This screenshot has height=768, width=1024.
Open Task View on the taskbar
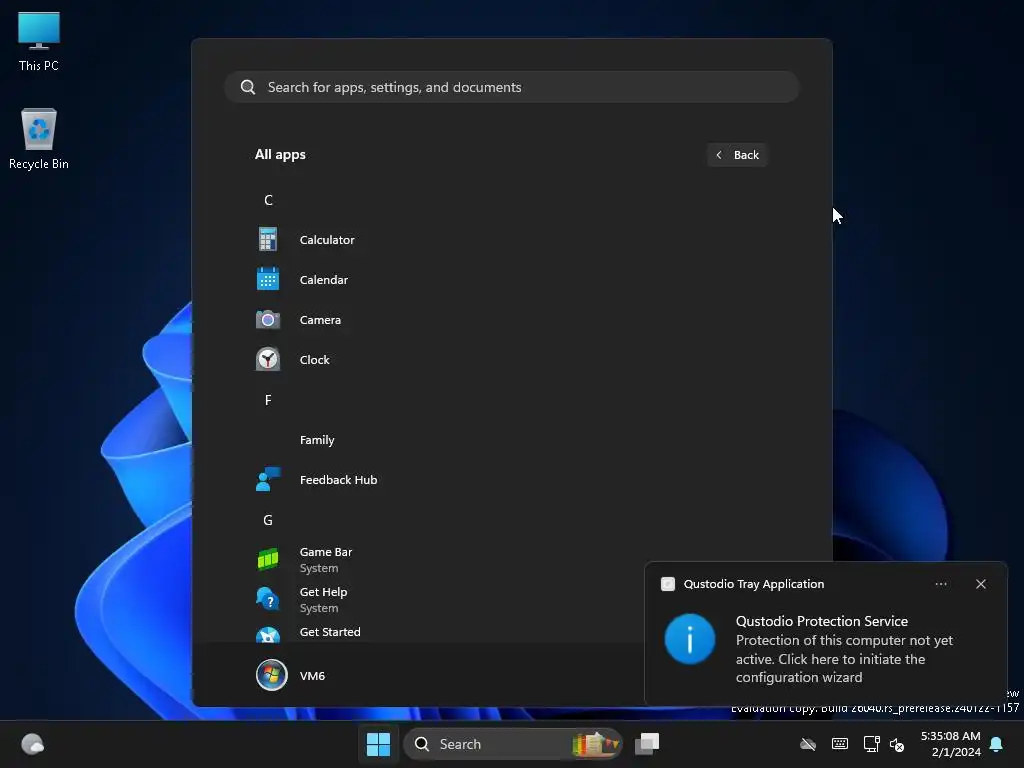point(647,744)
